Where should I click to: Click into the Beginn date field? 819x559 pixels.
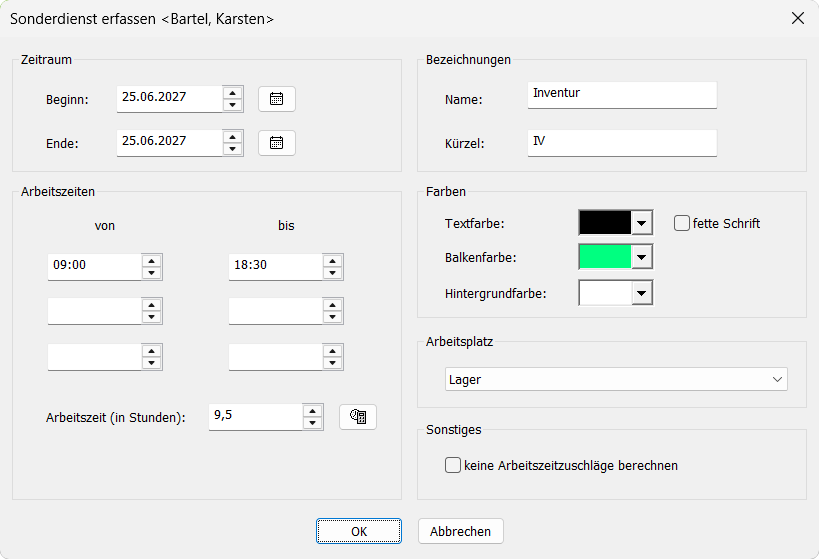coord(170,99)
